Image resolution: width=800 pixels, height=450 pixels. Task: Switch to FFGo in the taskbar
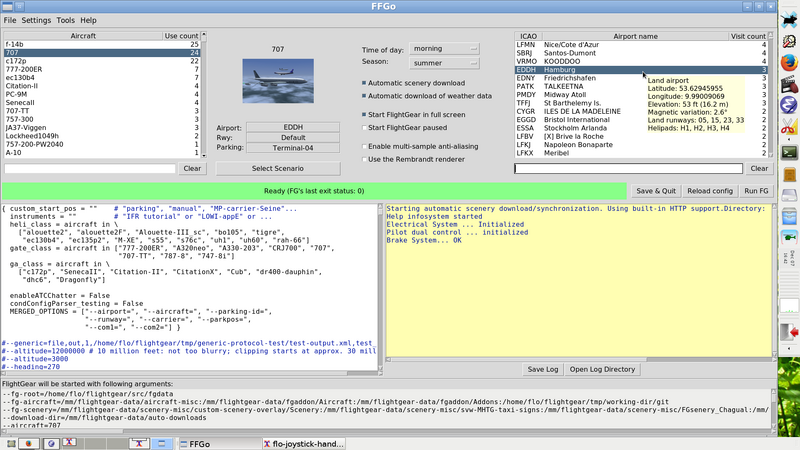pos(219,444)
